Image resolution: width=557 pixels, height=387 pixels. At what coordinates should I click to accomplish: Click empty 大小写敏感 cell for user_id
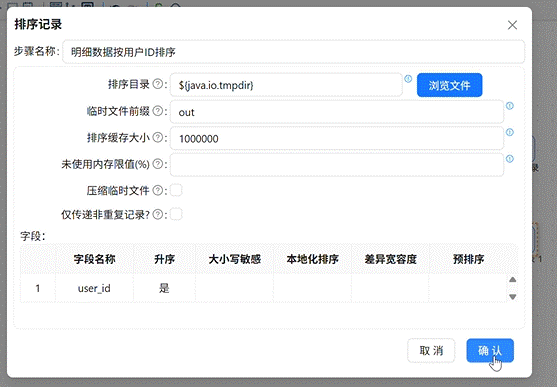(234, 288)
